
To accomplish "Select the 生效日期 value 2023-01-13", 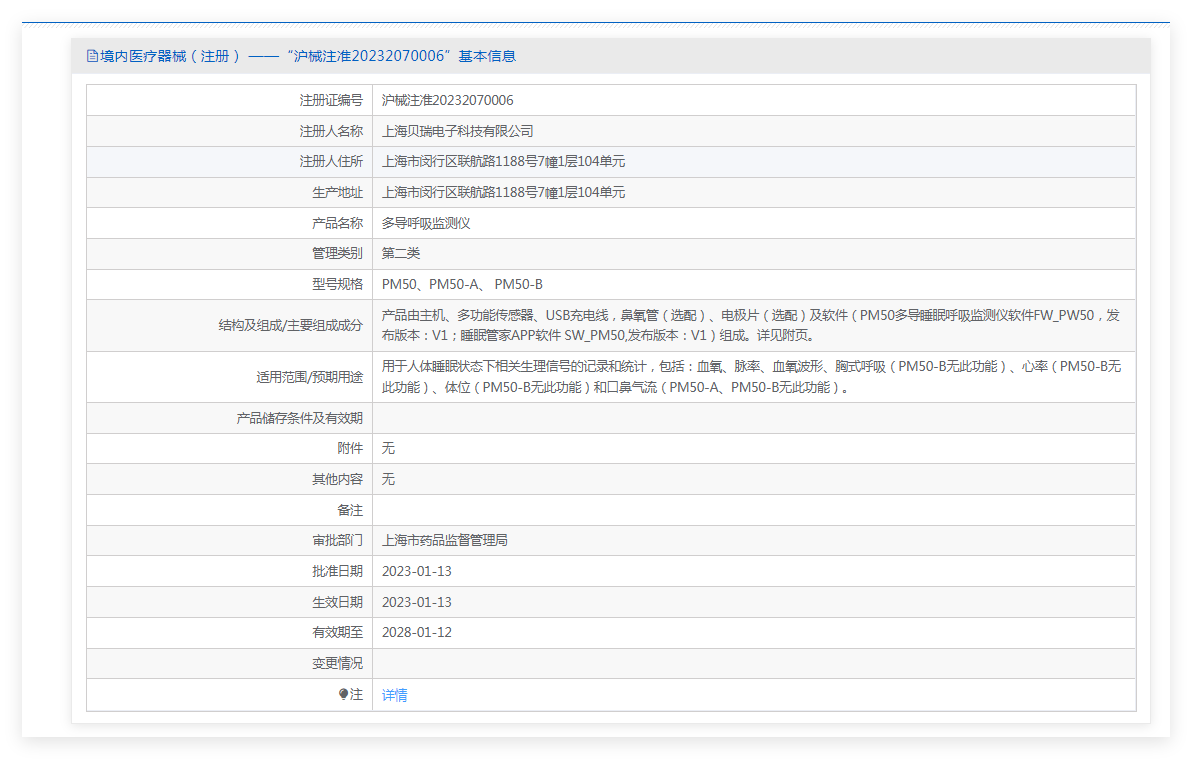I will click(416, 602).
